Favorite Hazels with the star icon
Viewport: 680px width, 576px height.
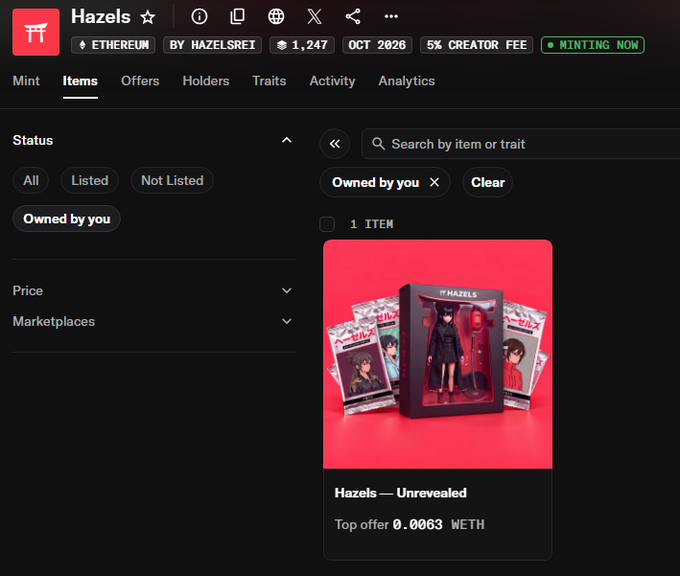click(148, 17)
